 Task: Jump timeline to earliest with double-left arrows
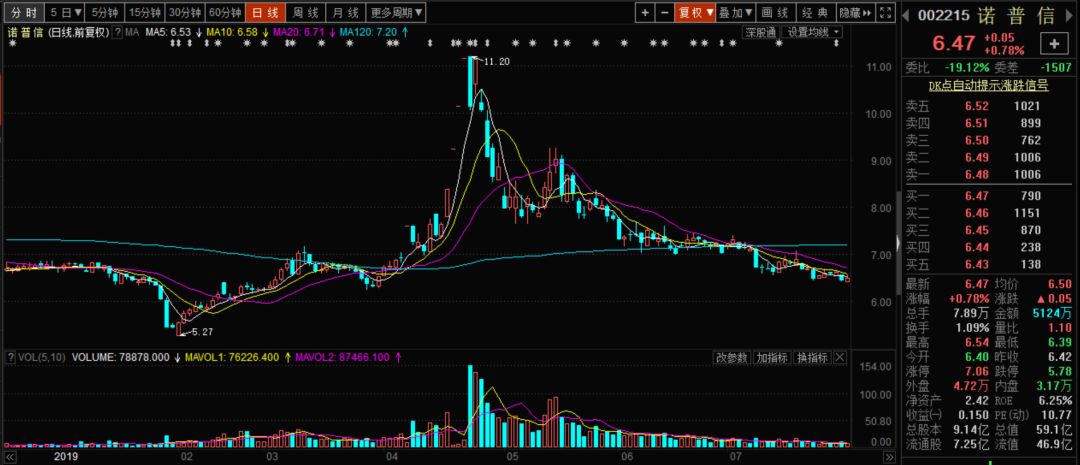click(x=11, y=457)
